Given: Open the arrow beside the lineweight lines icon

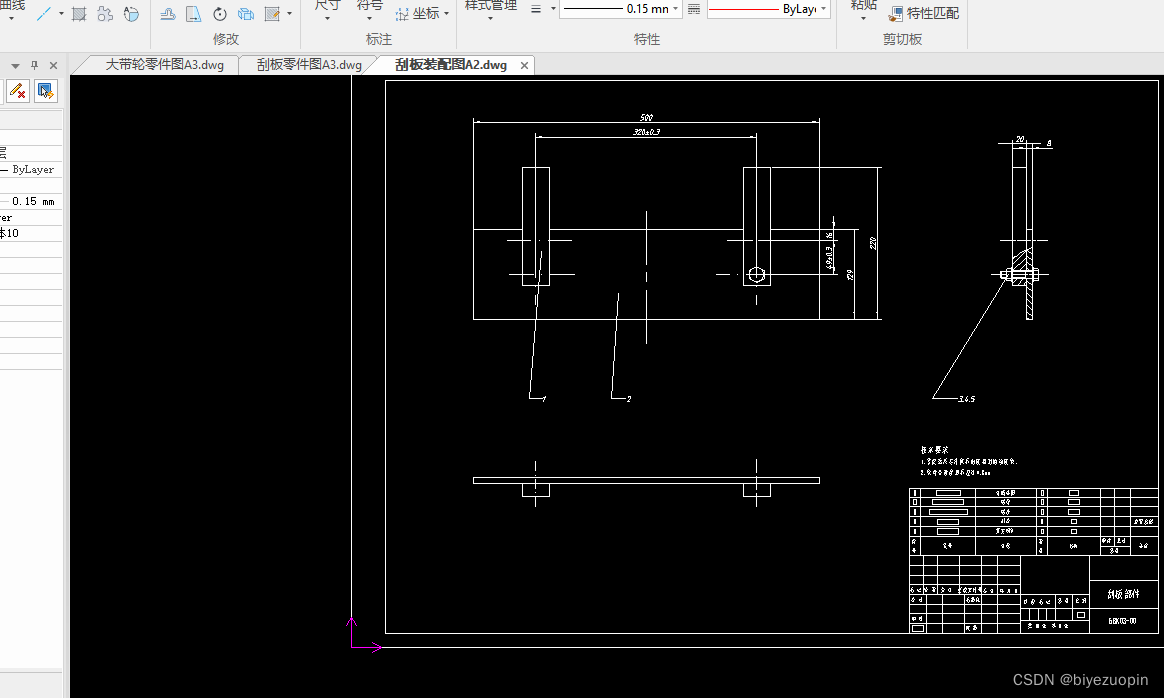Looking at the screenshot, I should pos(553,9).
